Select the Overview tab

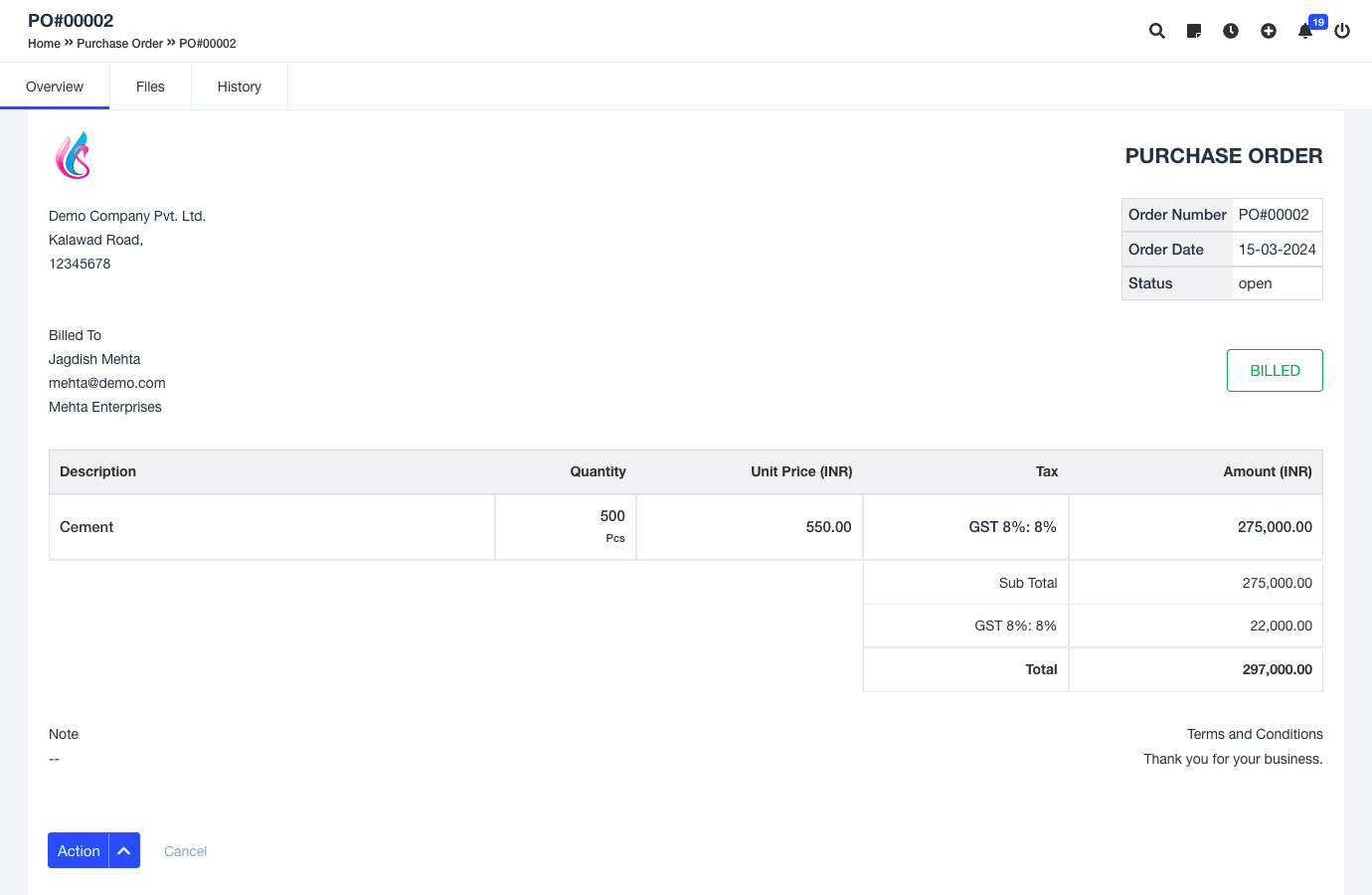click(55, 87)
